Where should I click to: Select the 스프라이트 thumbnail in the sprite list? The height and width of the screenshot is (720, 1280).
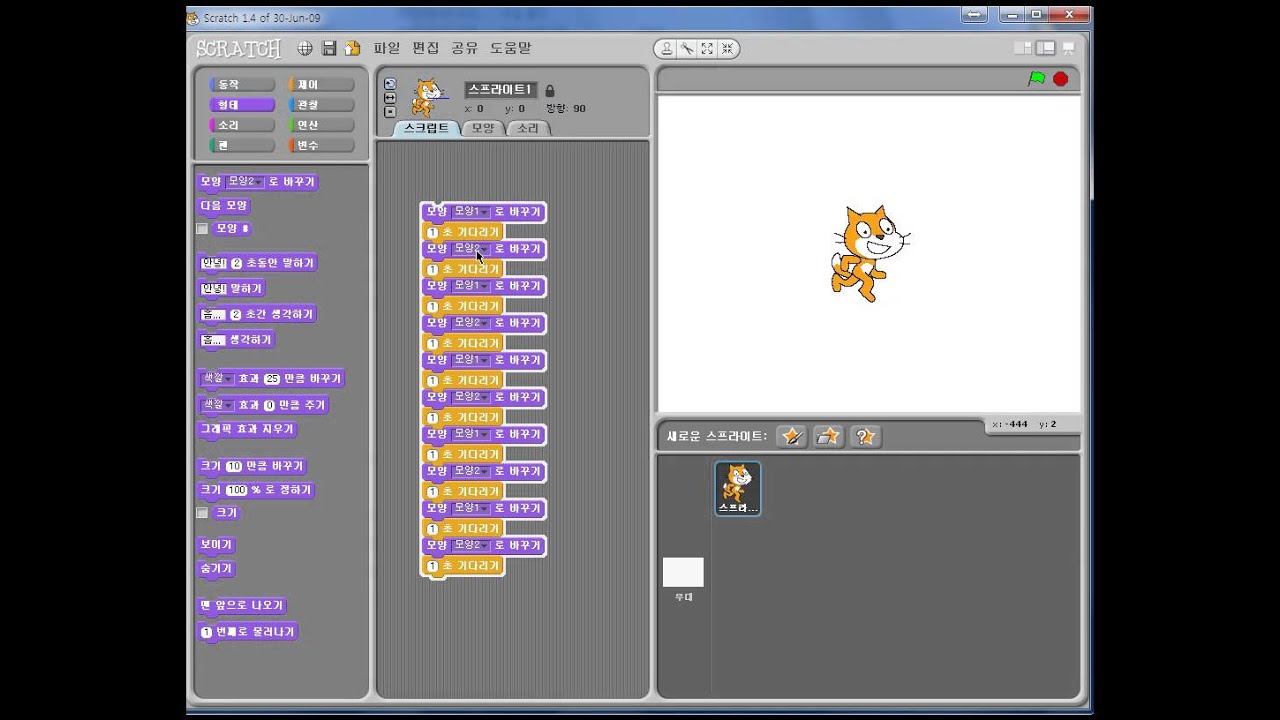click(x=738, y=488)
